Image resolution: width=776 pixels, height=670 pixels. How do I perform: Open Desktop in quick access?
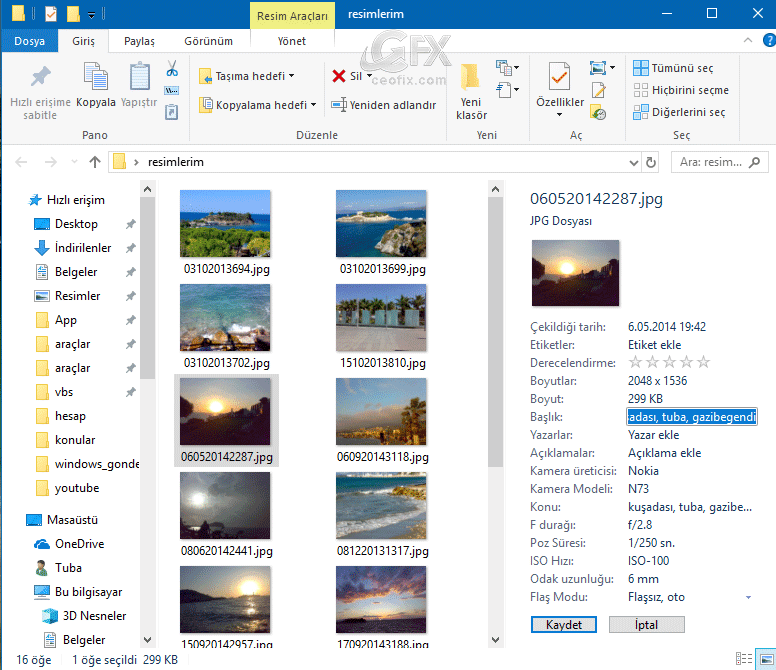(x=76, y=224)
